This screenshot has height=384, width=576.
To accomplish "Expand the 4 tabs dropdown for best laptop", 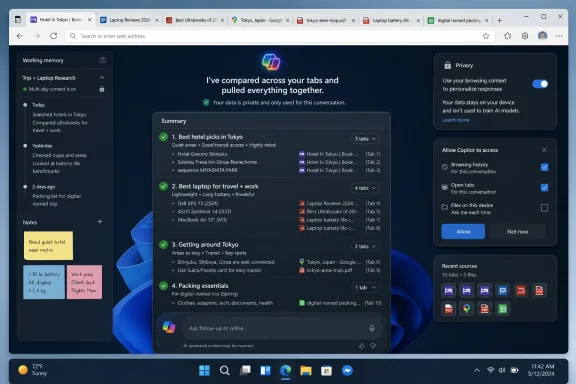I will 365,188.
